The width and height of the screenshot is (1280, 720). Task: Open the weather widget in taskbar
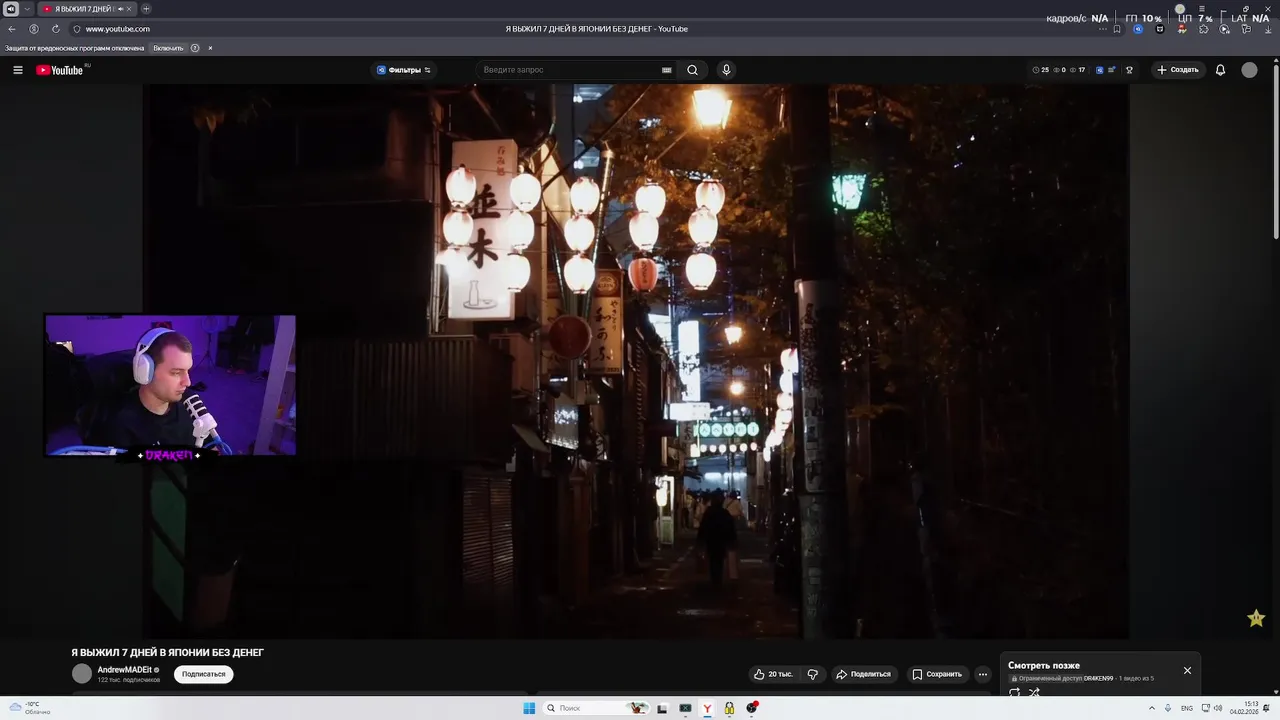pos(28,708)
